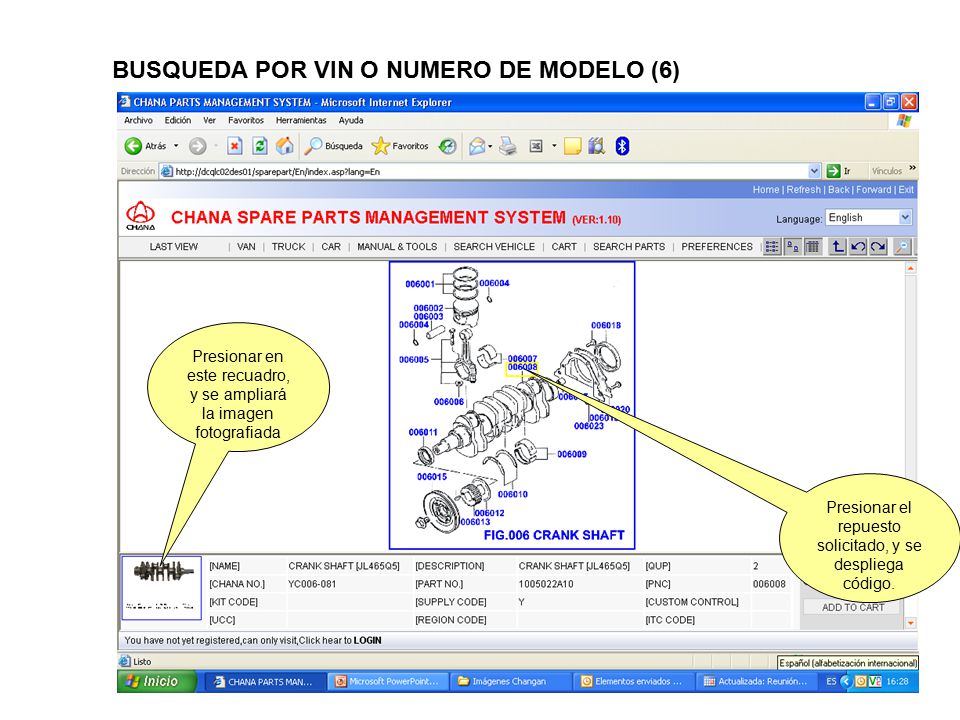Screen dimensions: 960x720
Task: Open dropdown arrow next to edit icon
Action: tap(554, 146)
